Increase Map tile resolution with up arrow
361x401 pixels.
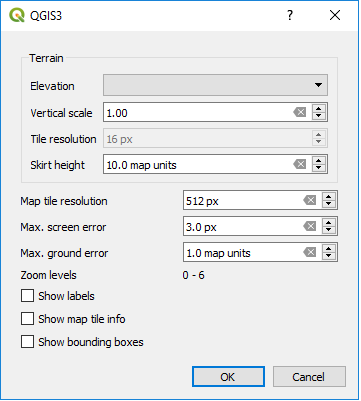click(x=329, y=196)
